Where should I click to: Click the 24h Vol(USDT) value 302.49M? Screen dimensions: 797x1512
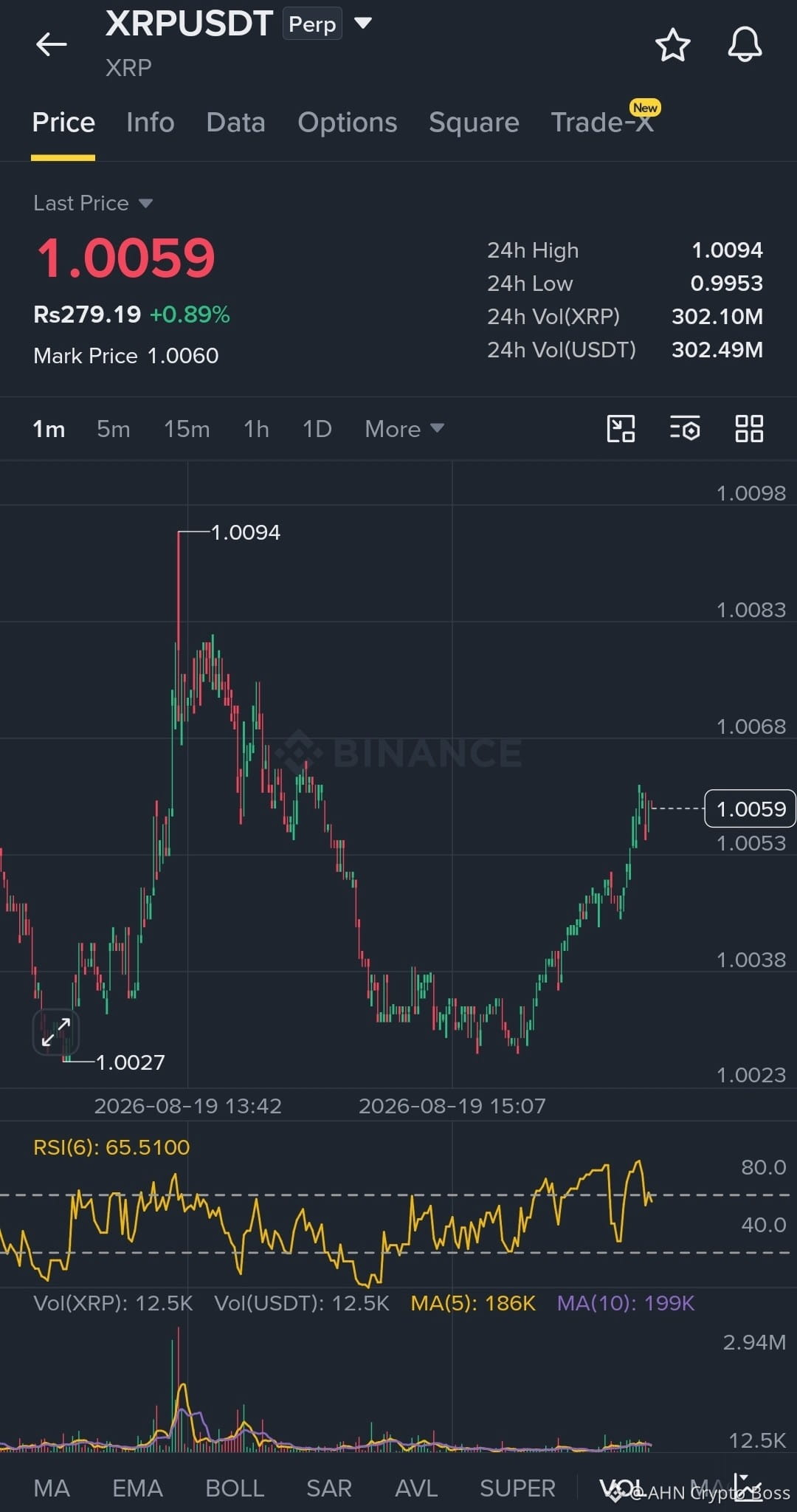717,349
